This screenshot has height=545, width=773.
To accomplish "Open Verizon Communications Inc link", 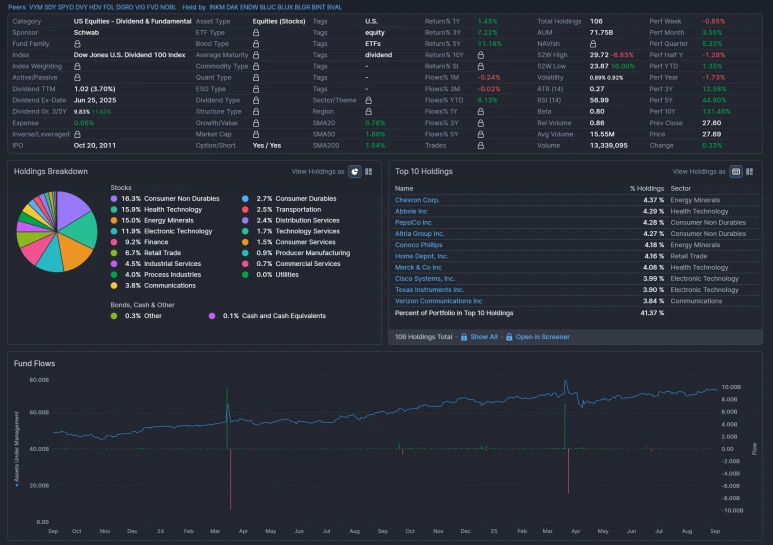I will 439,301.
